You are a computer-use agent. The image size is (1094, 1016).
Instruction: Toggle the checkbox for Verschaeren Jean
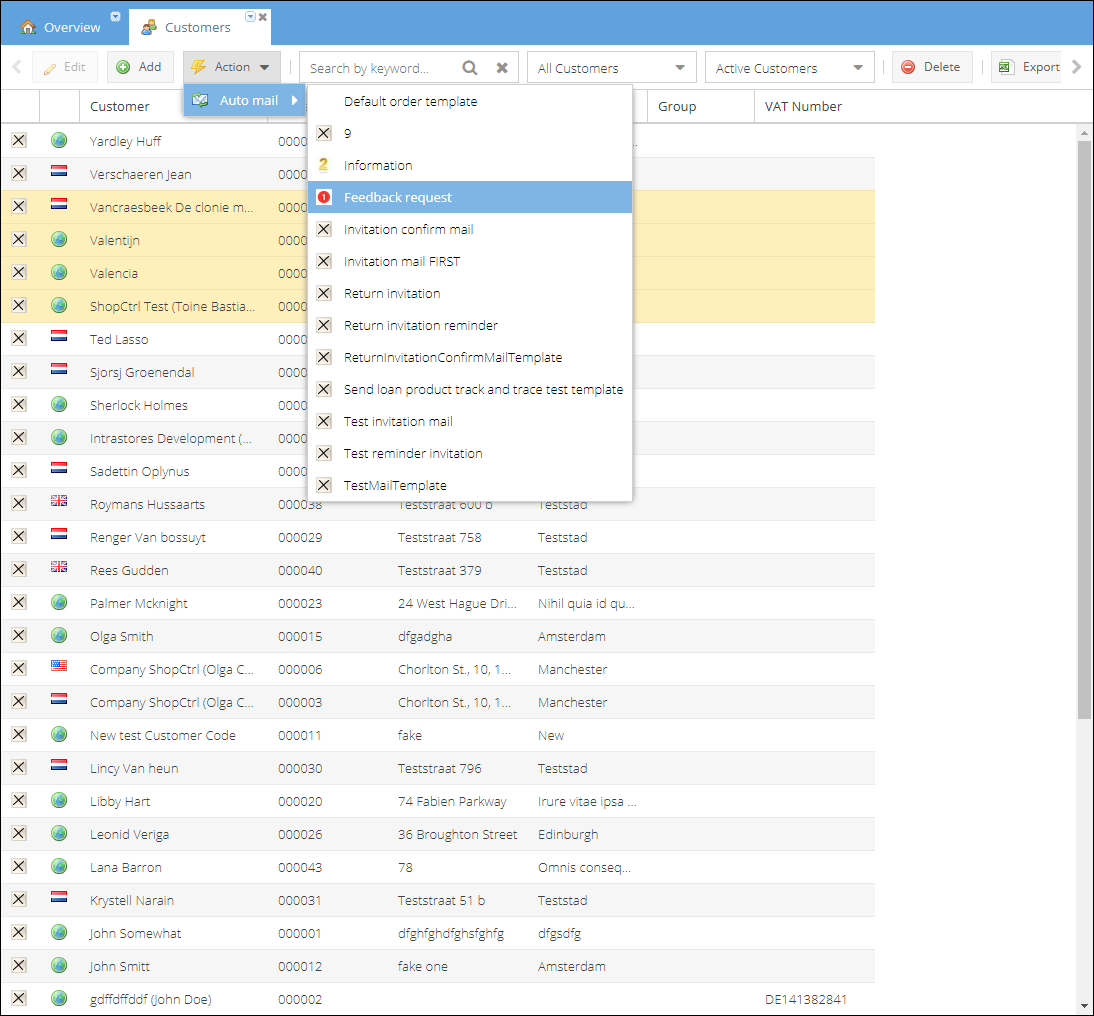[x=19, y=174]
